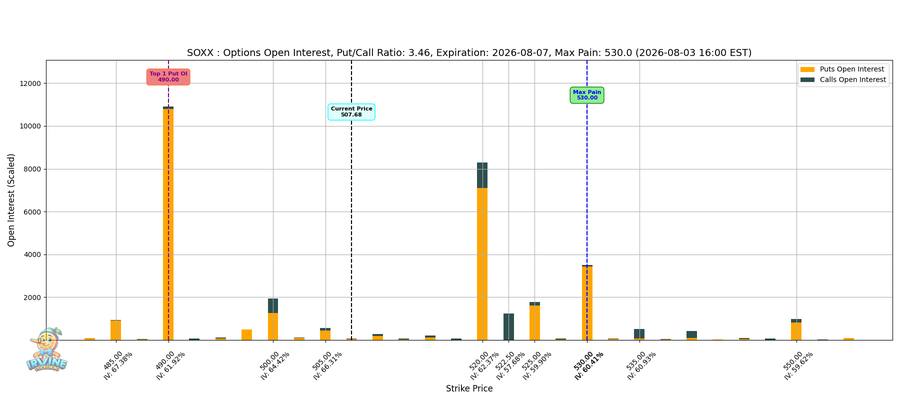Click the 500.00 IV: 64.42% axis label
The image size is (900, 400).
coord(277,364)
